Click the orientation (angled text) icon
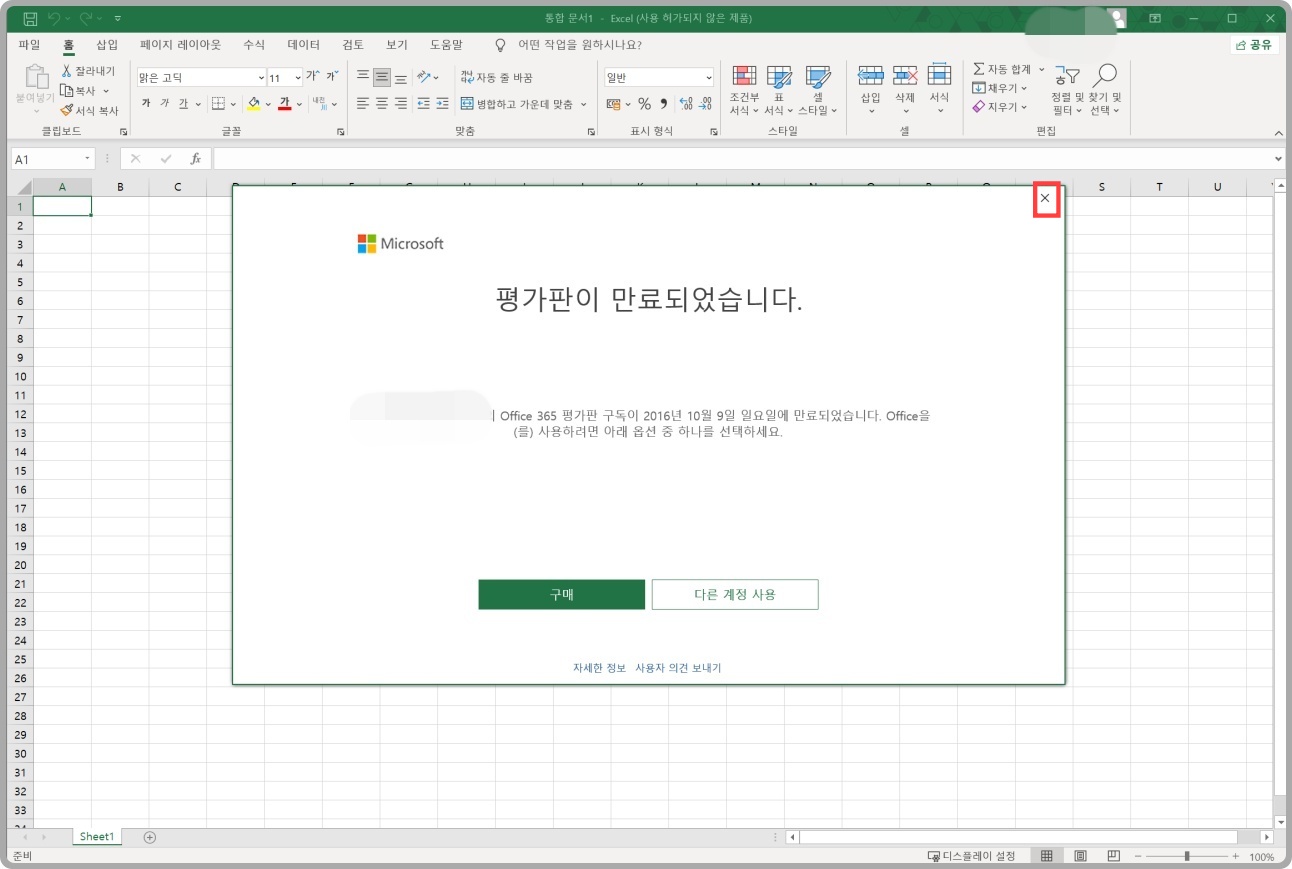This screenshot has height=869, width=1292. point(424,77)
